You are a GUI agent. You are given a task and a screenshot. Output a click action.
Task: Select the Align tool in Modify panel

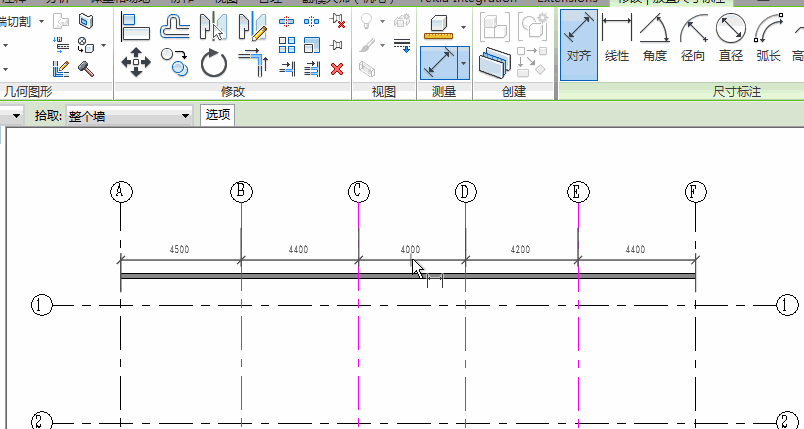pyautogui.click(x=135, y=27)
